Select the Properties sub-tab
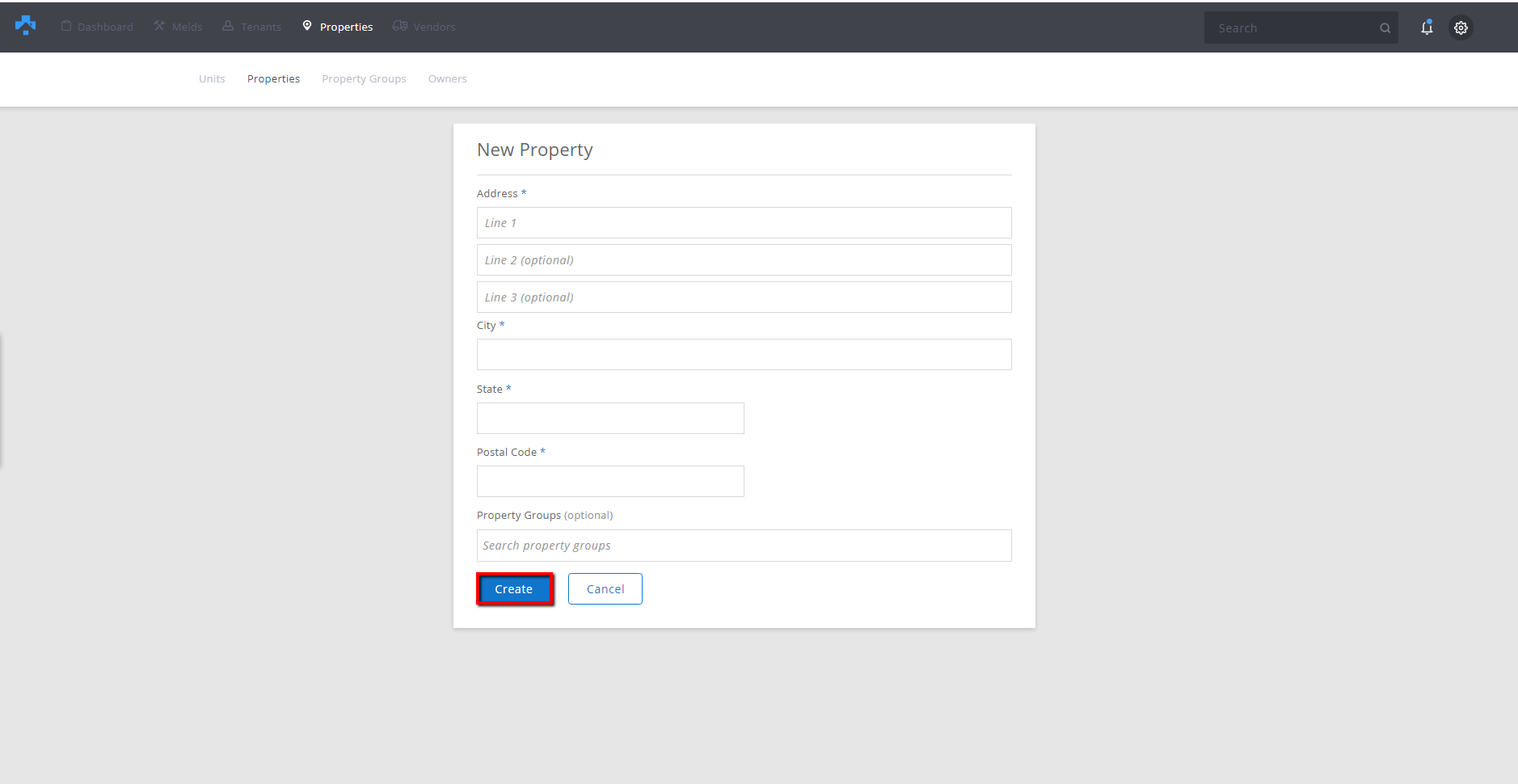This screenshot has height=784, width=1518. (273, 78)
